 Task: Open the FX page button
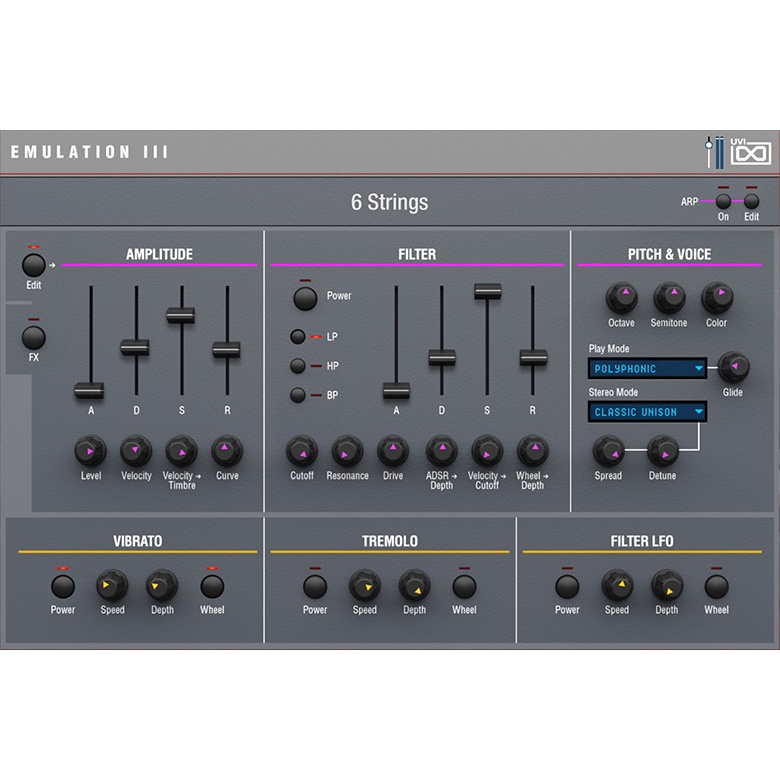[33, 338]
